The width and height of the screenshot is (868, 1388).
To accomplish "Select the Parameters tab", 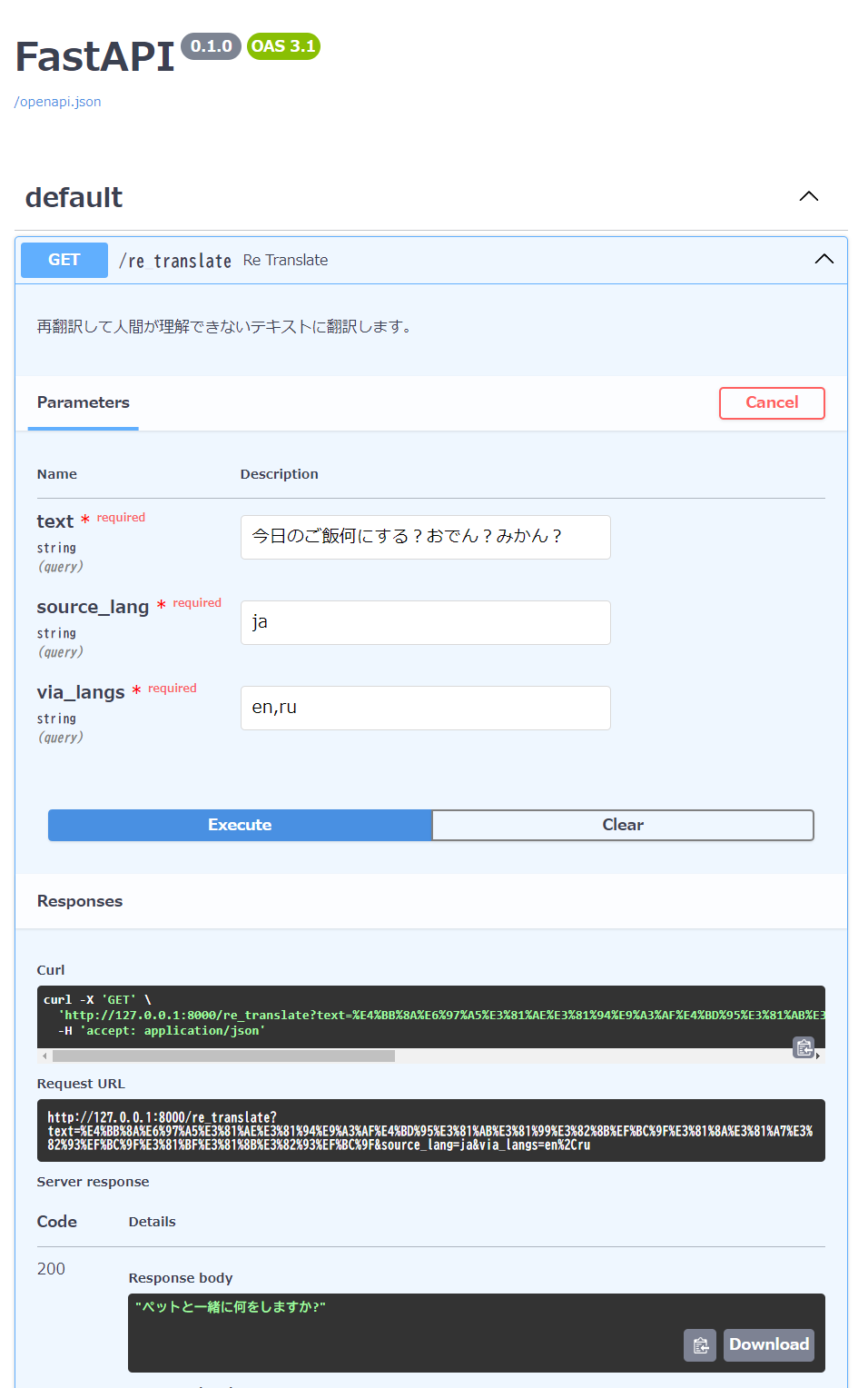I will point(84,402).
